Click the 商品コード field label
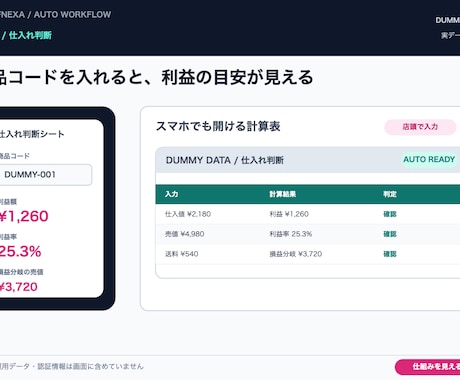This screenshot has width=460, height=380. pyautogui.click(x=15, y=156)
